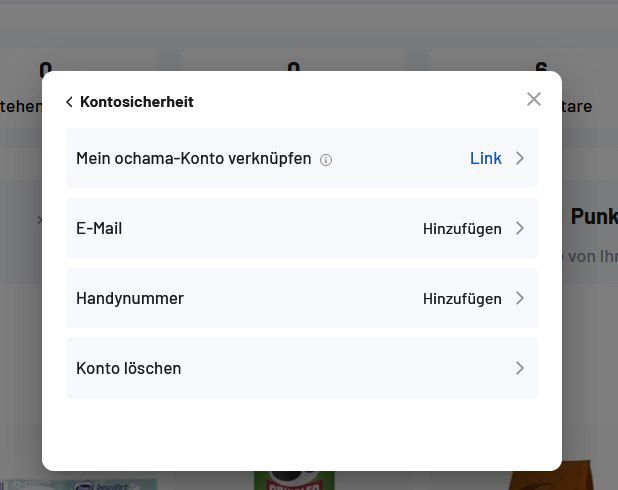Close the Kontosicherheit dialog with the X
The height and width of the screenshot is (490, 618).
pyautogui.click(x=534, y=99)
